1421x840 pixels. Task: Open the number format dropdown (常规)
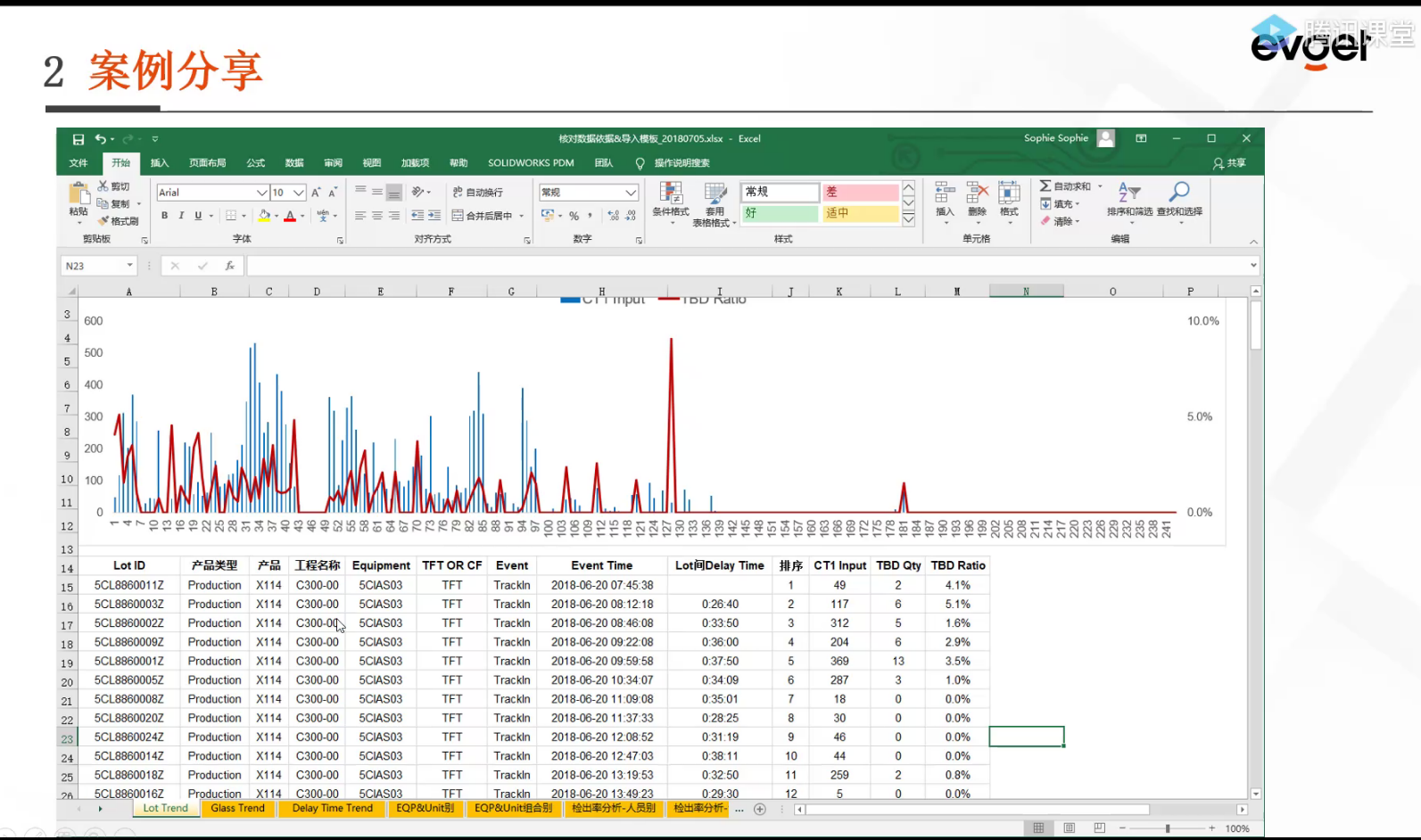(x=631, y=193)
